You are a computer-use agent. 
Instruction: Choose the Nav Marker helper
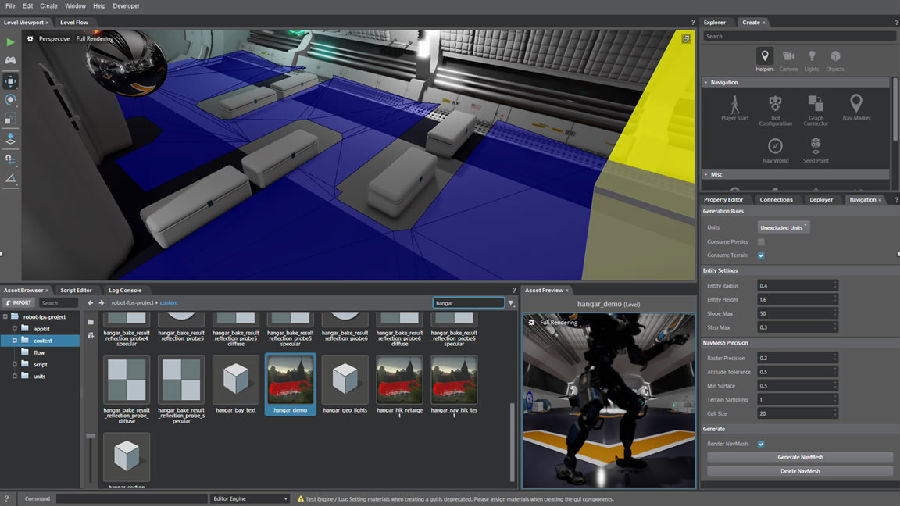tap(856, 108)
